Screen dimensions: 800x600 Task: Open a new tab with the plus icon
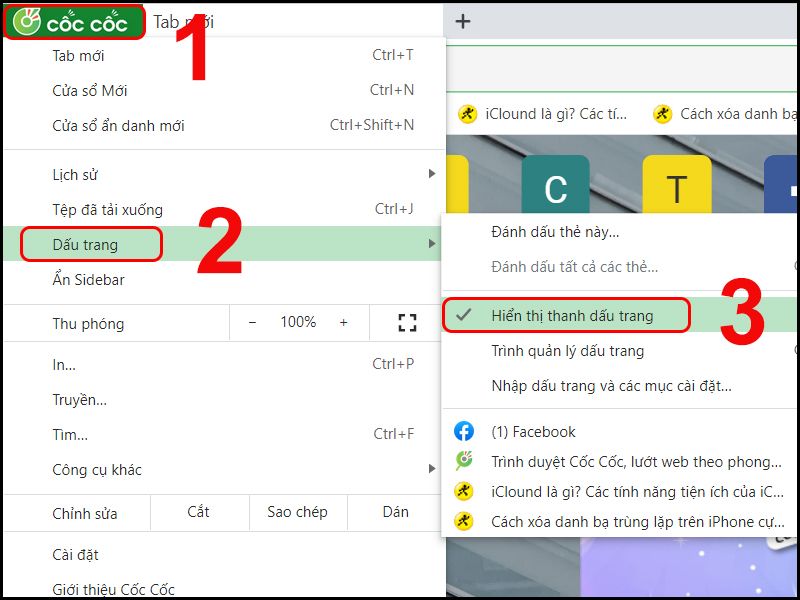point(463,20)
